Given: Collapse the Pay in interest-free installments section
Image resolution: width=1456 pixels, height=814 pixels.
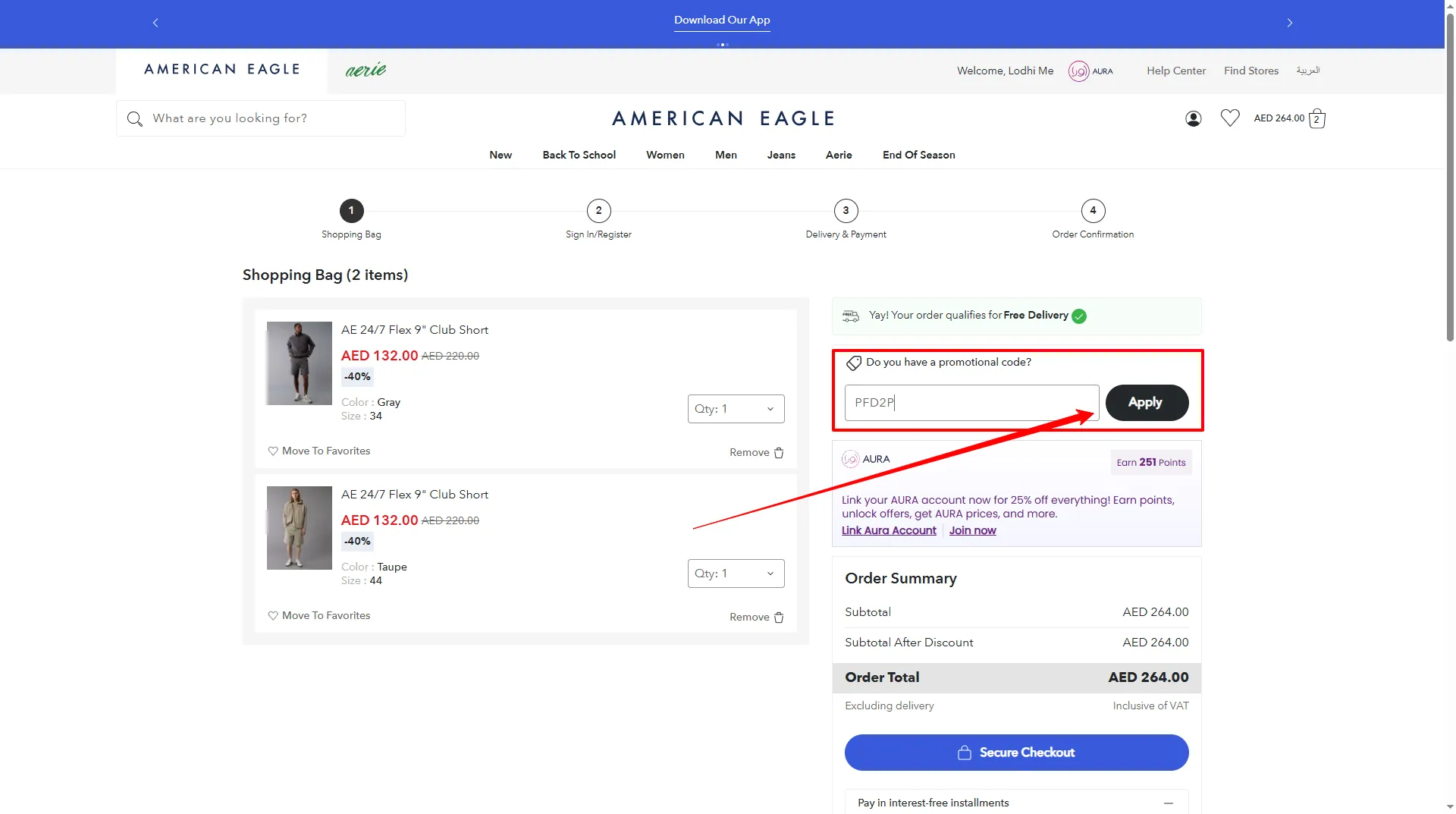Looking at the screenshot, I should pyautogui.click(x=1169, y=803).
